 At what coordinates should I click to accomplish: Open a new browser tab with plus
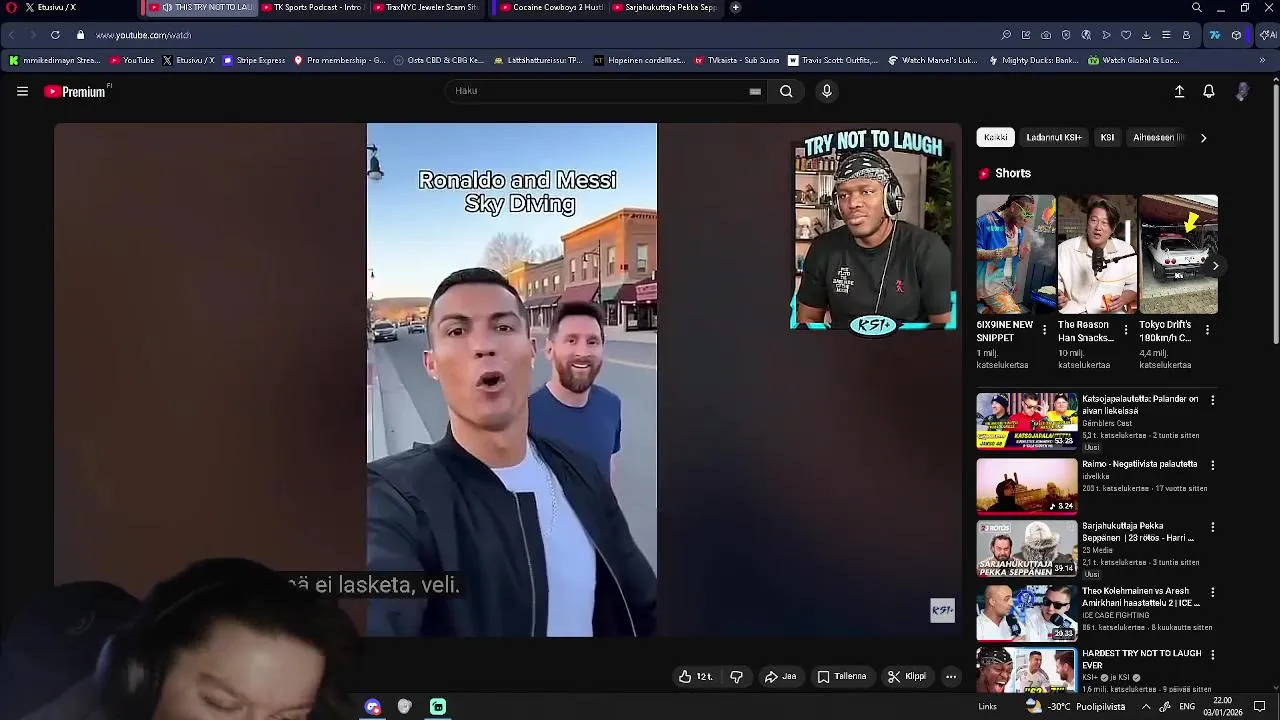click(x=735, y=7)
